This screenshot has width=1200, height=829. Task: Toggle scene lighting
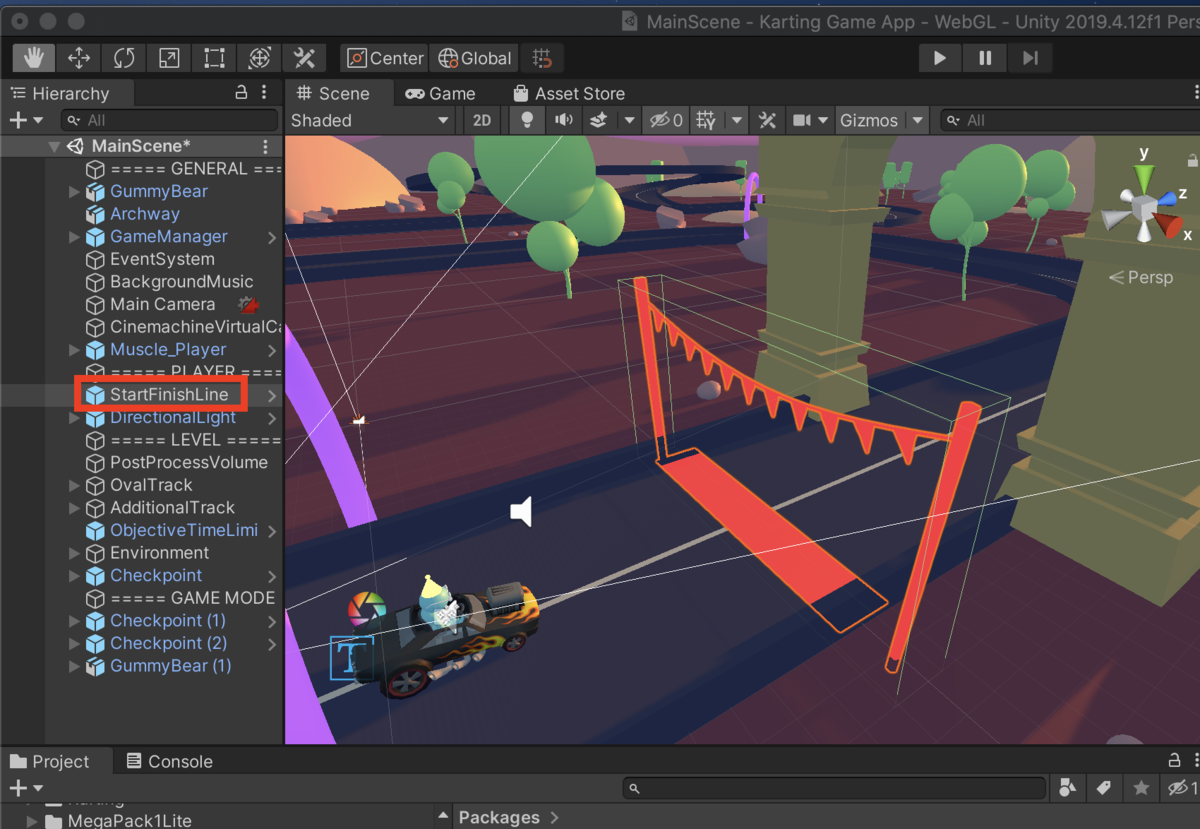(527, 120)
